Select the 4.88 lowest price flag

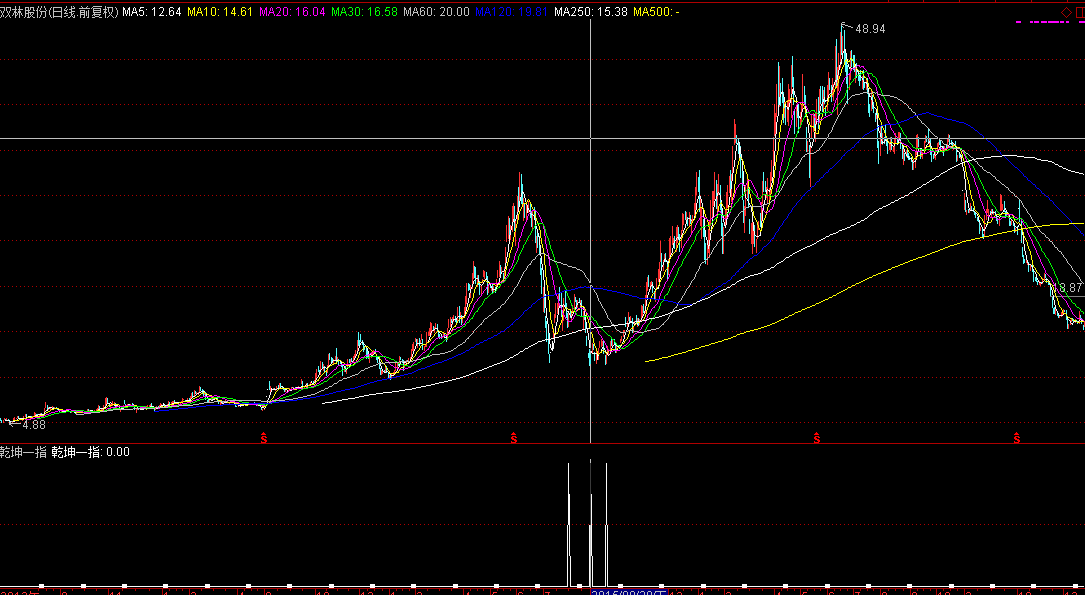click(x=35, y=425)
